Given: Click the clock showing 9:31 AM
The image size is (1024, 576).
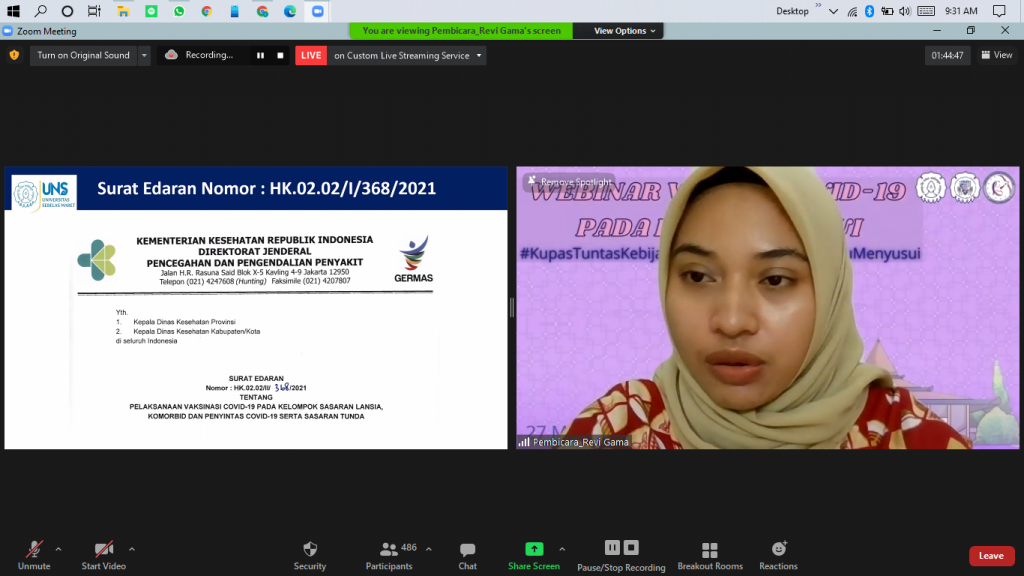Looking at the screenshot, I should click(961, 11).
